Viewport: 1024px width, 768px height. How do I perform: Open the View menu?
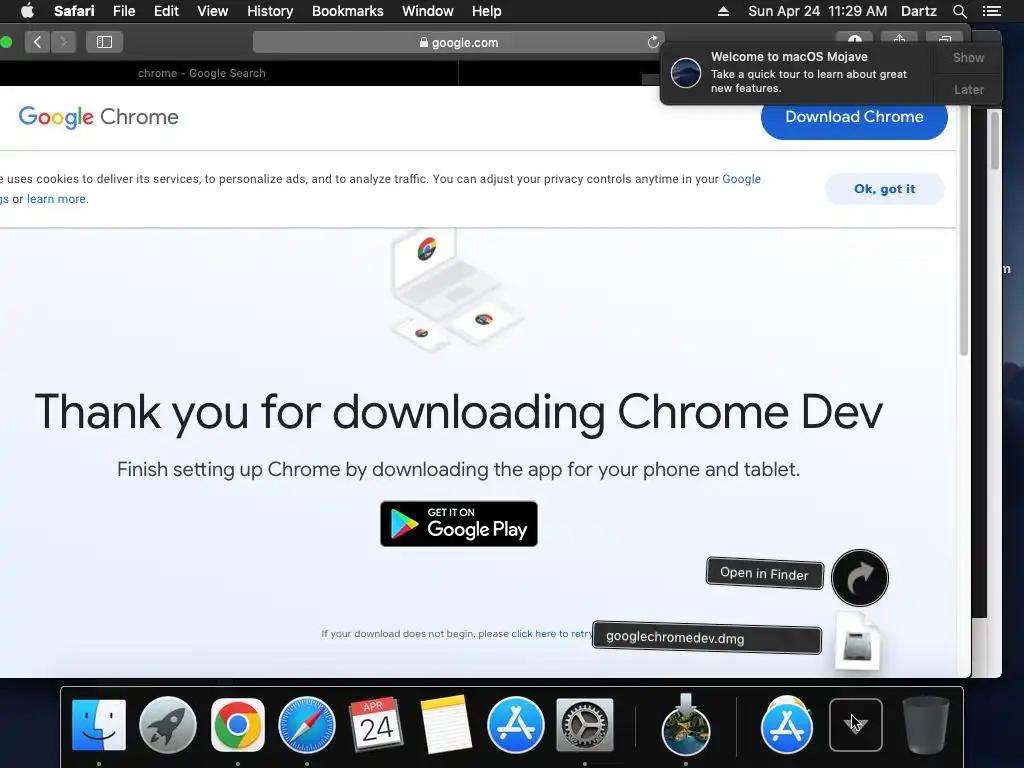tap(212, 11)
